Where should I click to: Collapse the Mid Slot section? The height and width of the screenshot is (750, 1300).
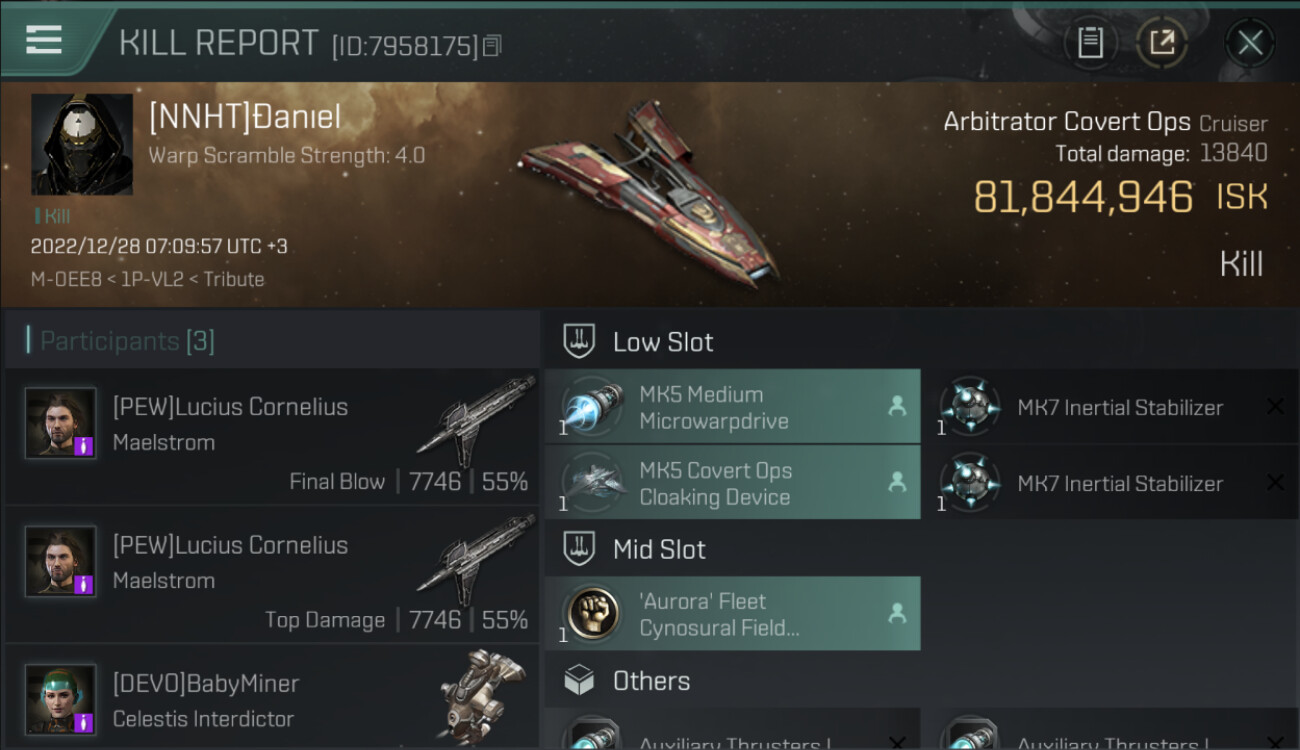[658, 549]
